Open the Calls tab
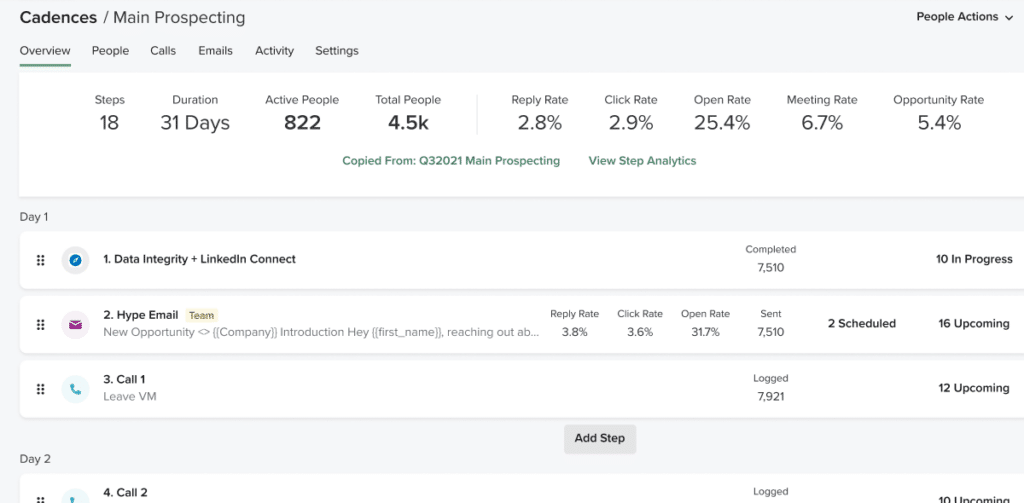 [x=163, y=50]
